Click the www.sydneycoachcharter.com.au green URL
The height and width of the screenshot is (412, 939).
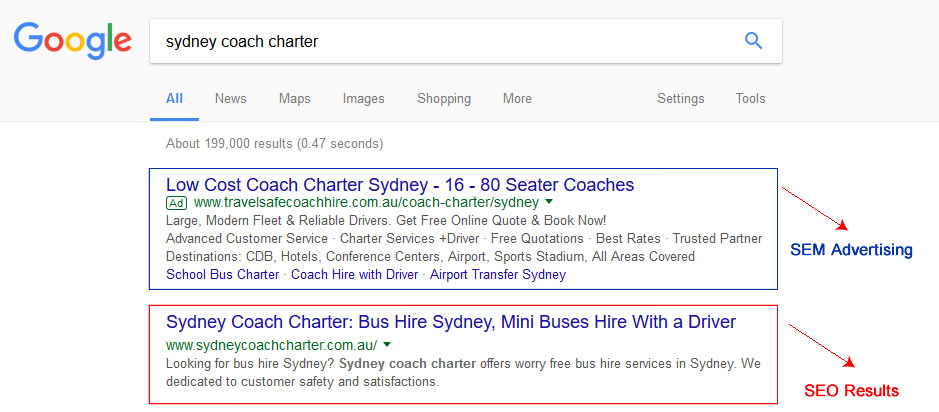tap(272, 346)
